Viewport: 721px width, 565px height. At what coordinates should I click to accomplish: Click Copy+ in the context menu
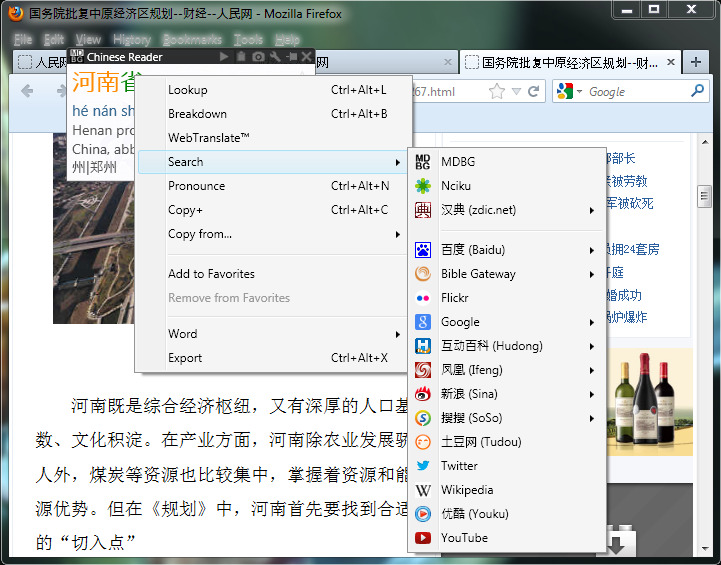pyautogui.click(x=274, y=210)
